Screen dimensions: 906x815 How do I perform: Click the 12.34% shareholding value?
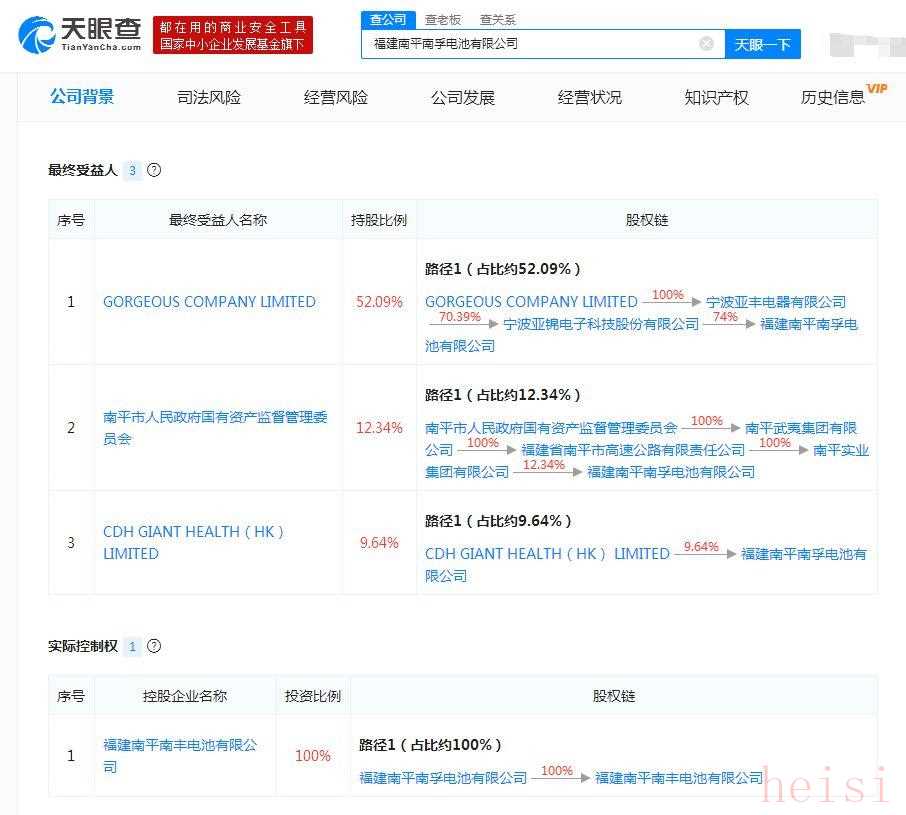pyautogui.click(x=379, y=427)
